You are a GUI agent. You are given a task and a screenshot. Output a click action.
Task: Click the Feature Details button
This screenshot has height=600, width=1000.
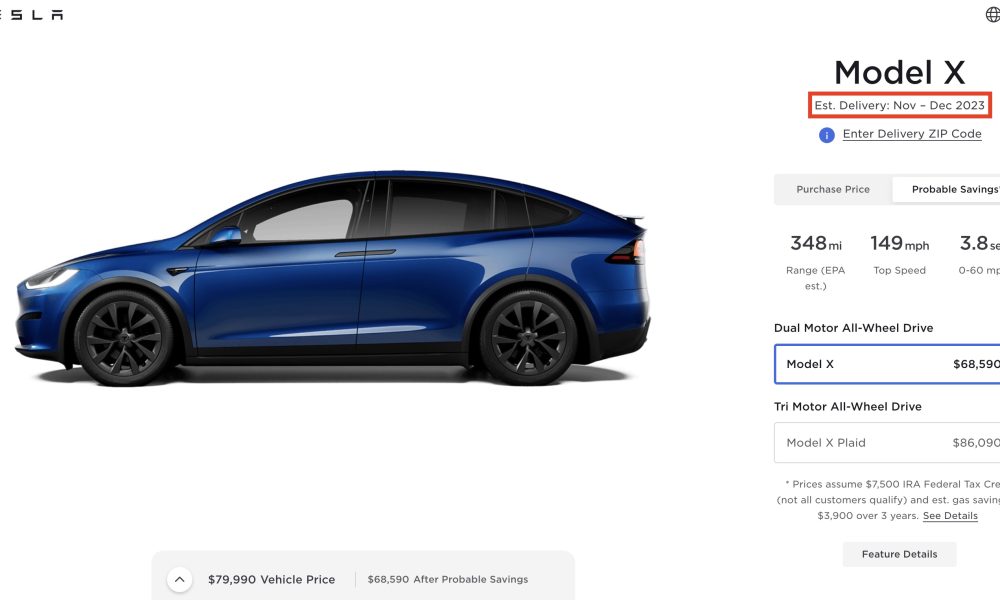(x=899, y=554)
